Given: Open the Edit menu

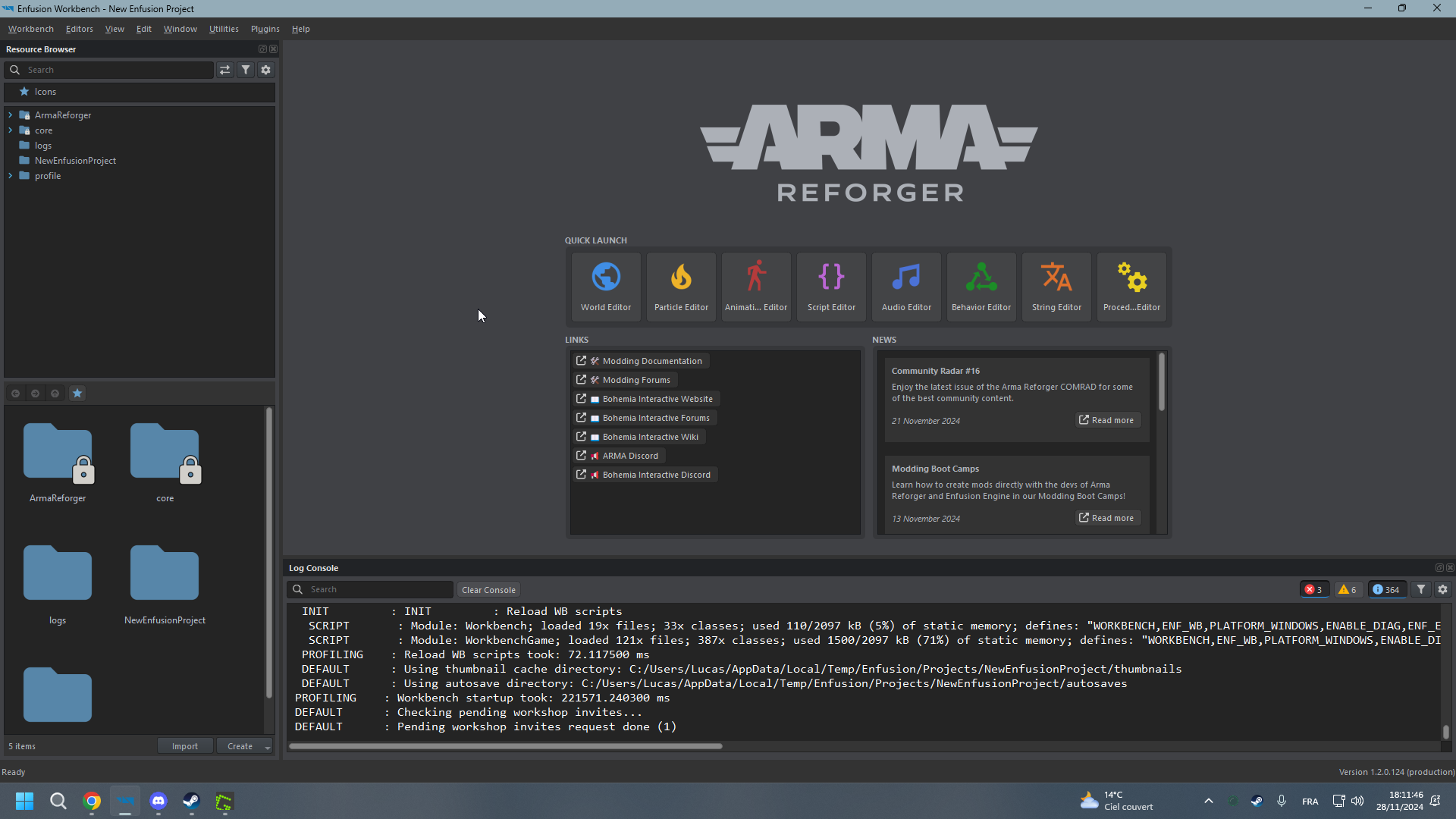Looking at the screenshot, I should [x=144, y=29].
